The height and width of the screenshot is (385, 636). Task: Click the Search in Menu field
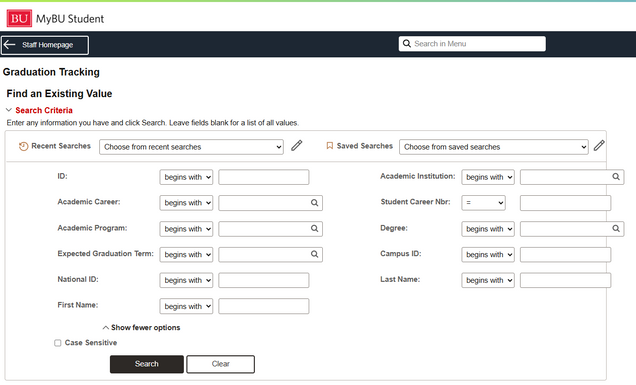point(472,44)
